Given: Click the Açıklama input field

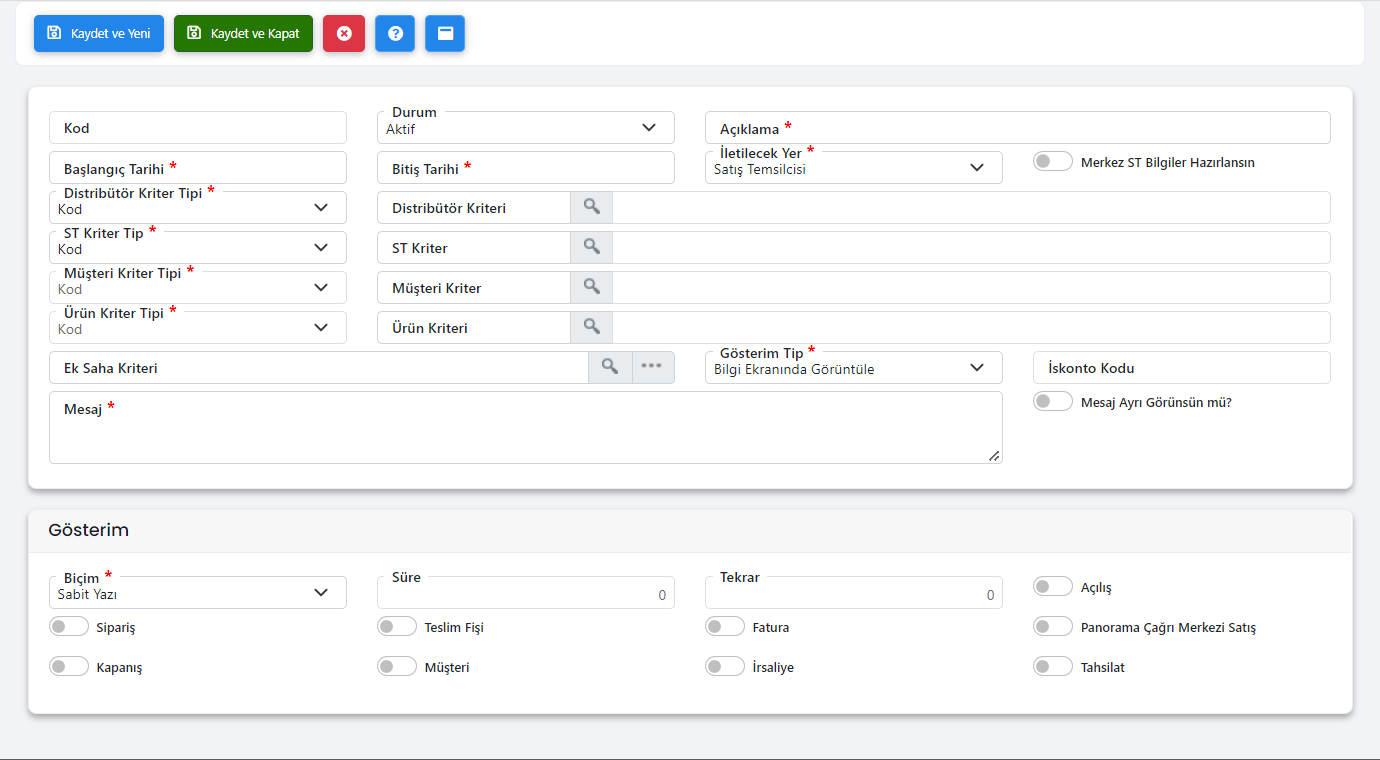Looking at the screenshot, I should [x=1018, y=128].
